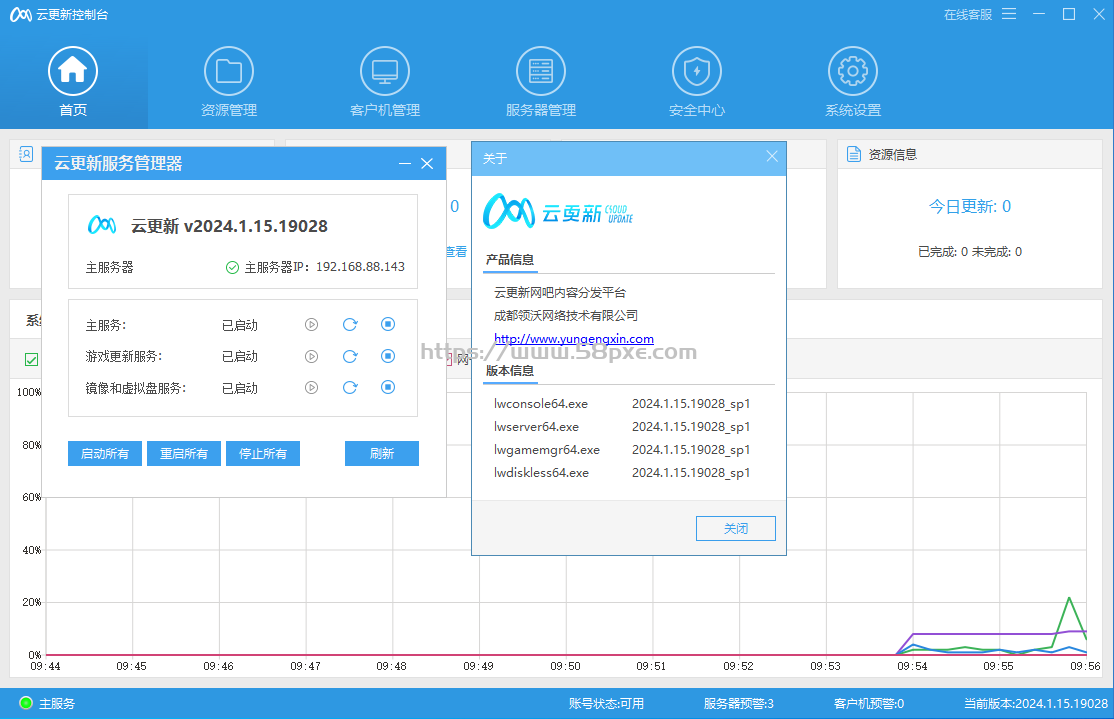1114x719 pixels.
Task: Restart the 游戏更新服务 with its refresh icon
Action: pos(350,356)
